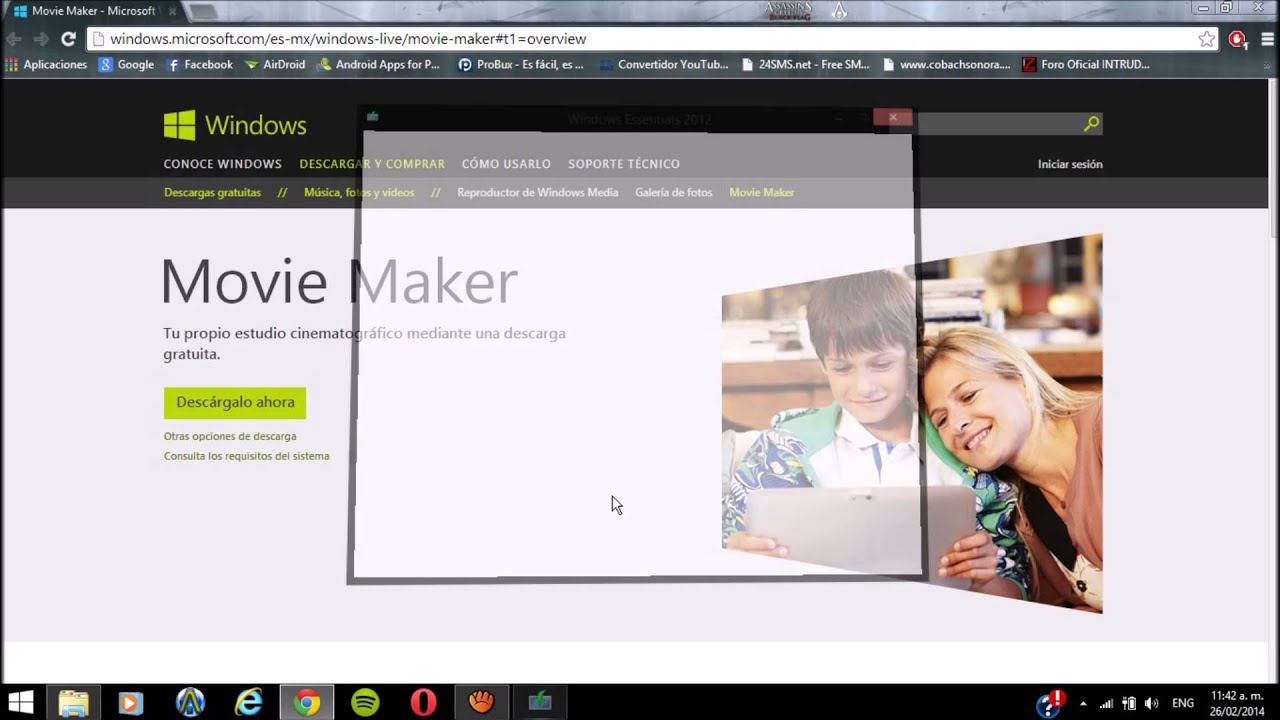Viewport: 1280px width, 720px height.
Task: Open the Foro Oficial INTRUD... bookmark
Action: point(1087,64)
